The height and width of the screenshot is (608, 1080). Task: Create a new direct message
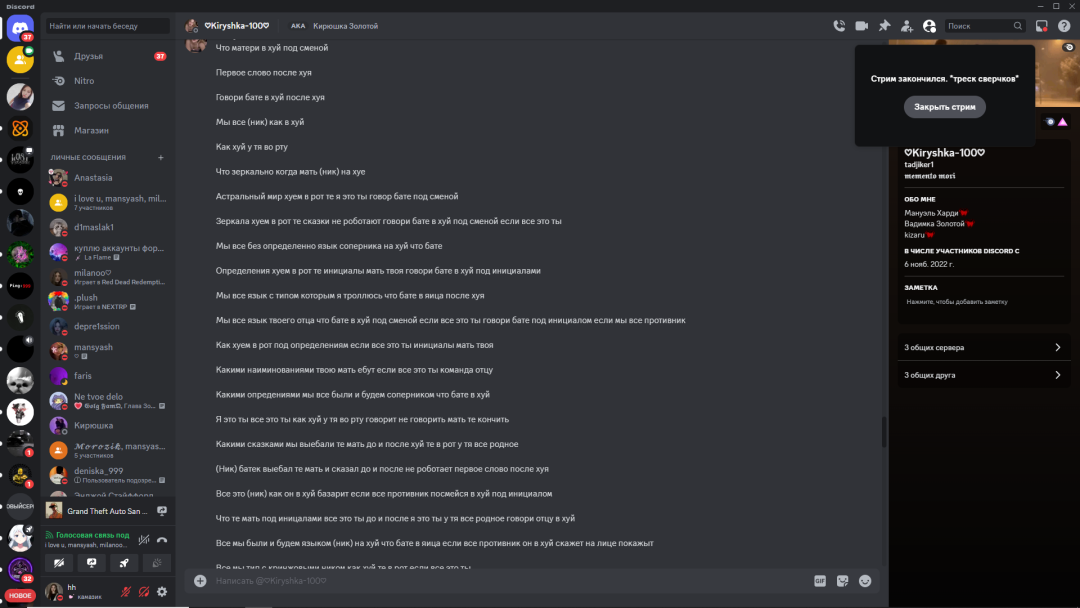tap(161, 157)
